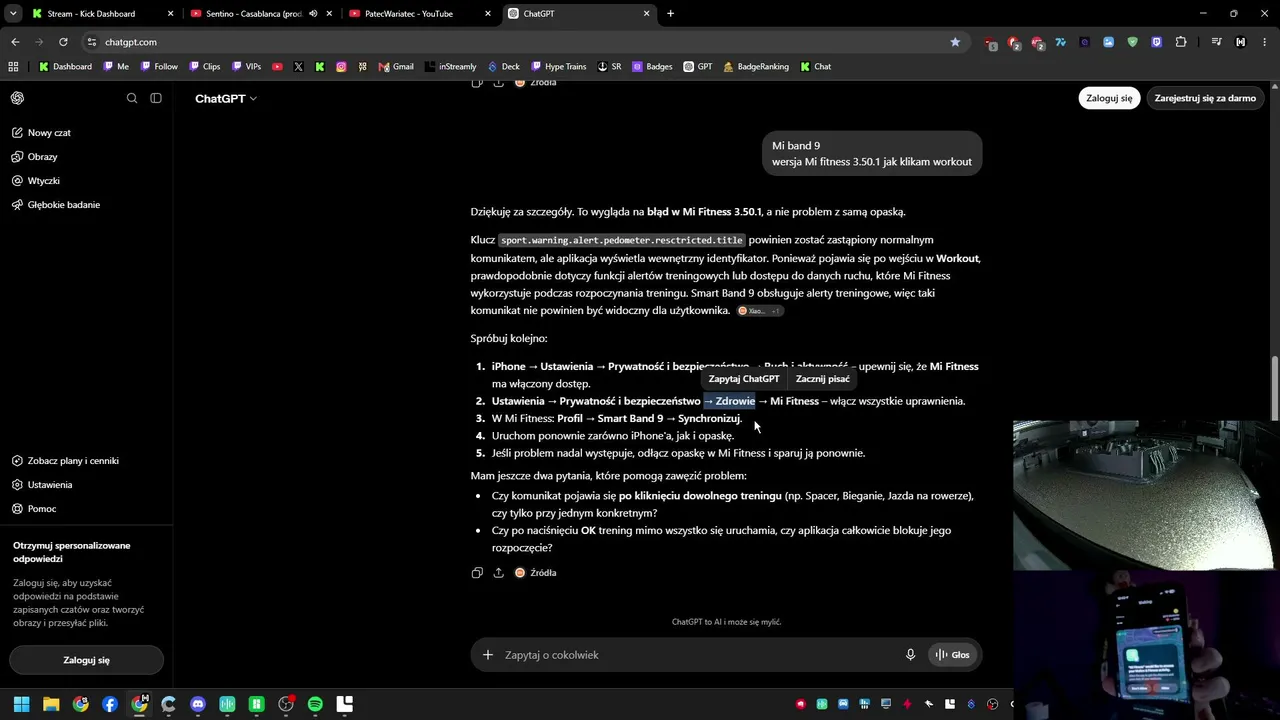This screenshot has width=1280, height=720.
Task: Open Źródła sources below the response
Action: coord(536,573)
